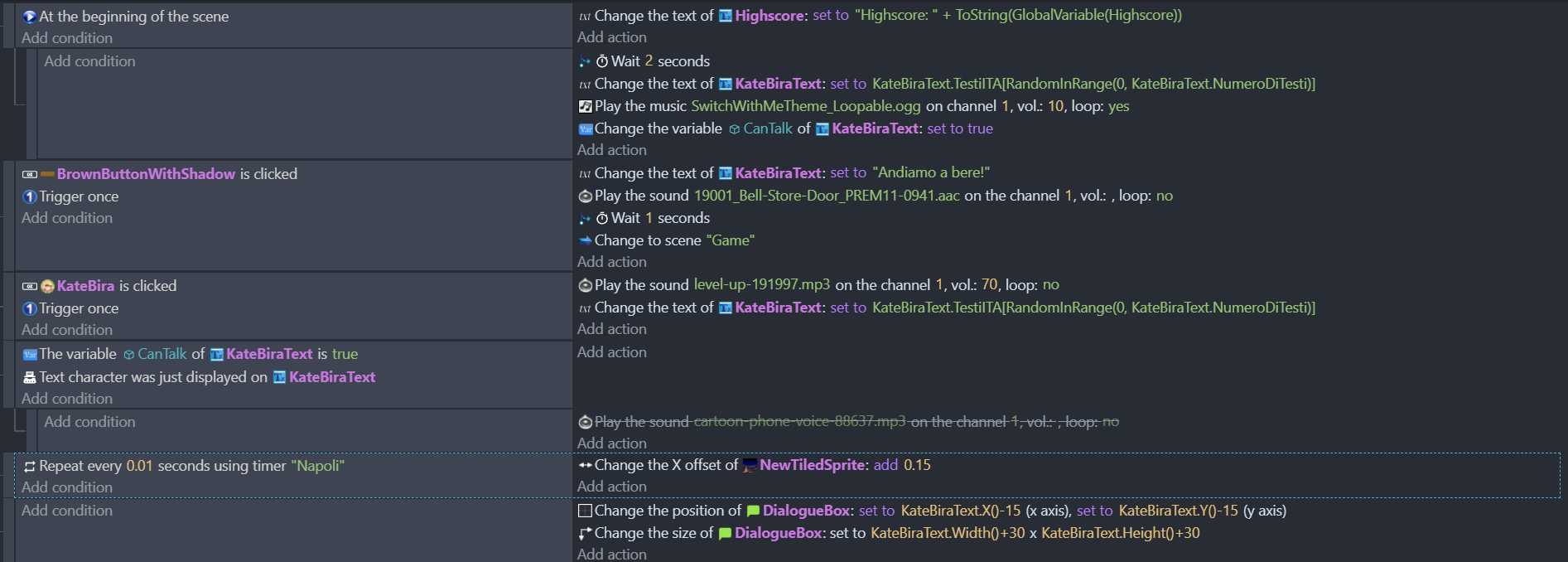Screen dimensions: 1568x562
Task: Click the NewTiledSprite object icon
Action: point(750,465)
